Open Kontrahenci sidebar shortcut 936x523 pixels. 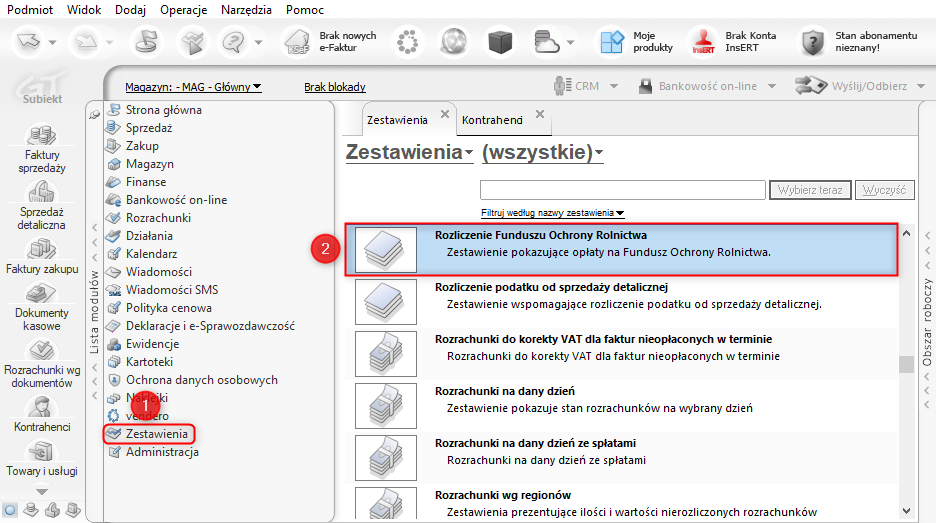[42, 414]
